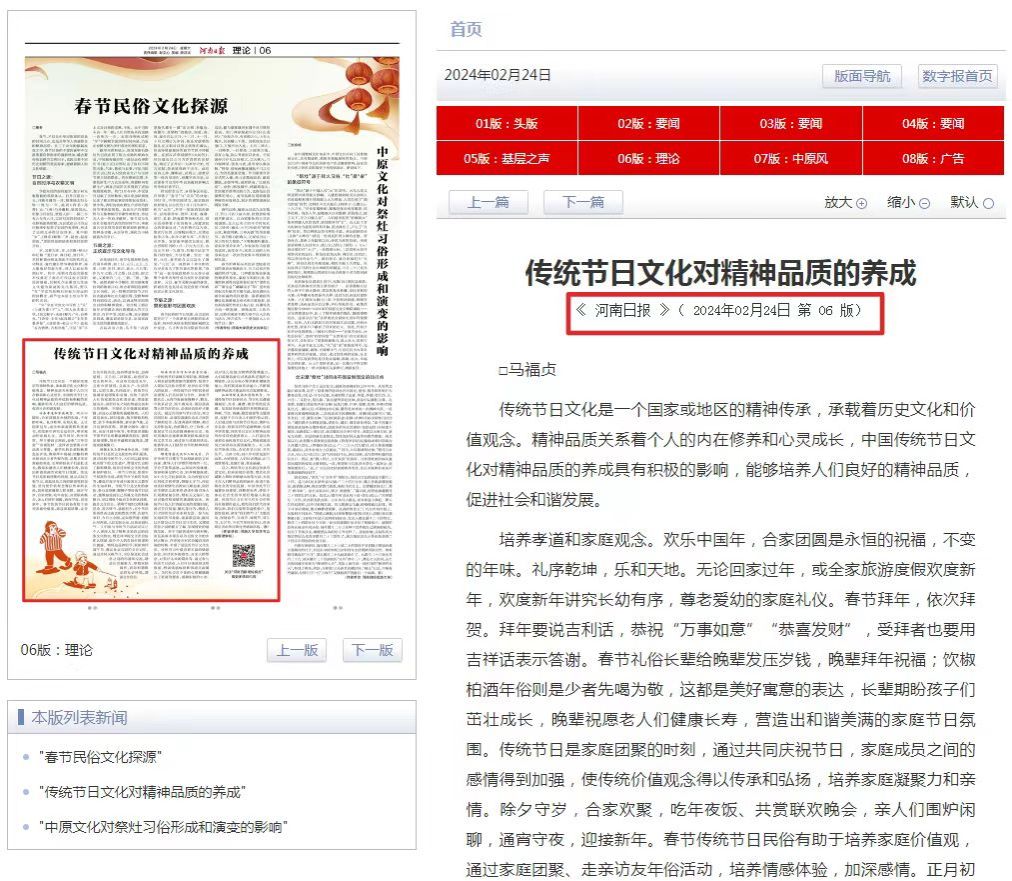Viewport: 1012px width, 881px height.
Task: Select 04版：要闻 in the page grid
Action: (933, 123)
